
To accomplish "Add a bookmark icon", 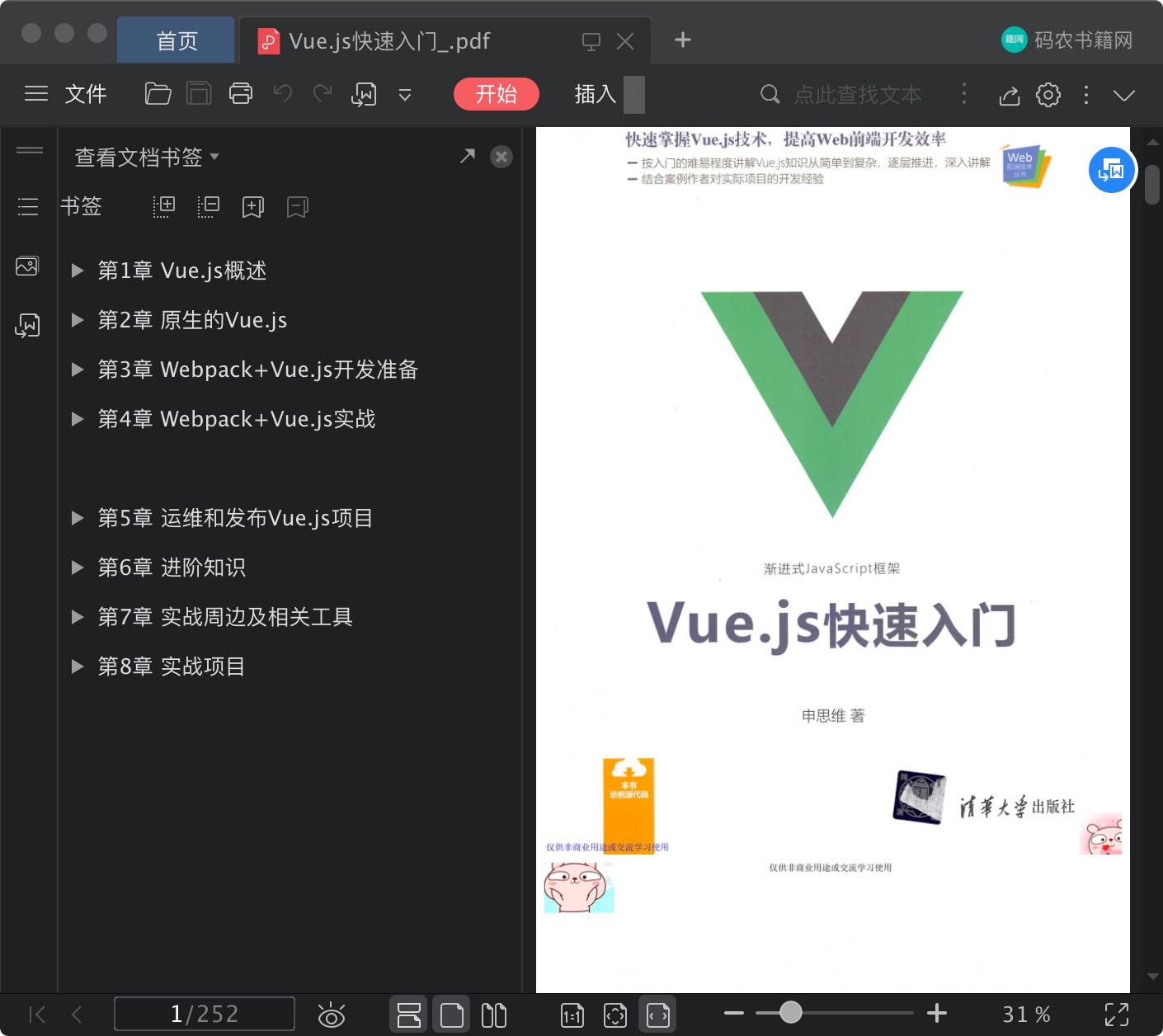I will tap(252, 207).
